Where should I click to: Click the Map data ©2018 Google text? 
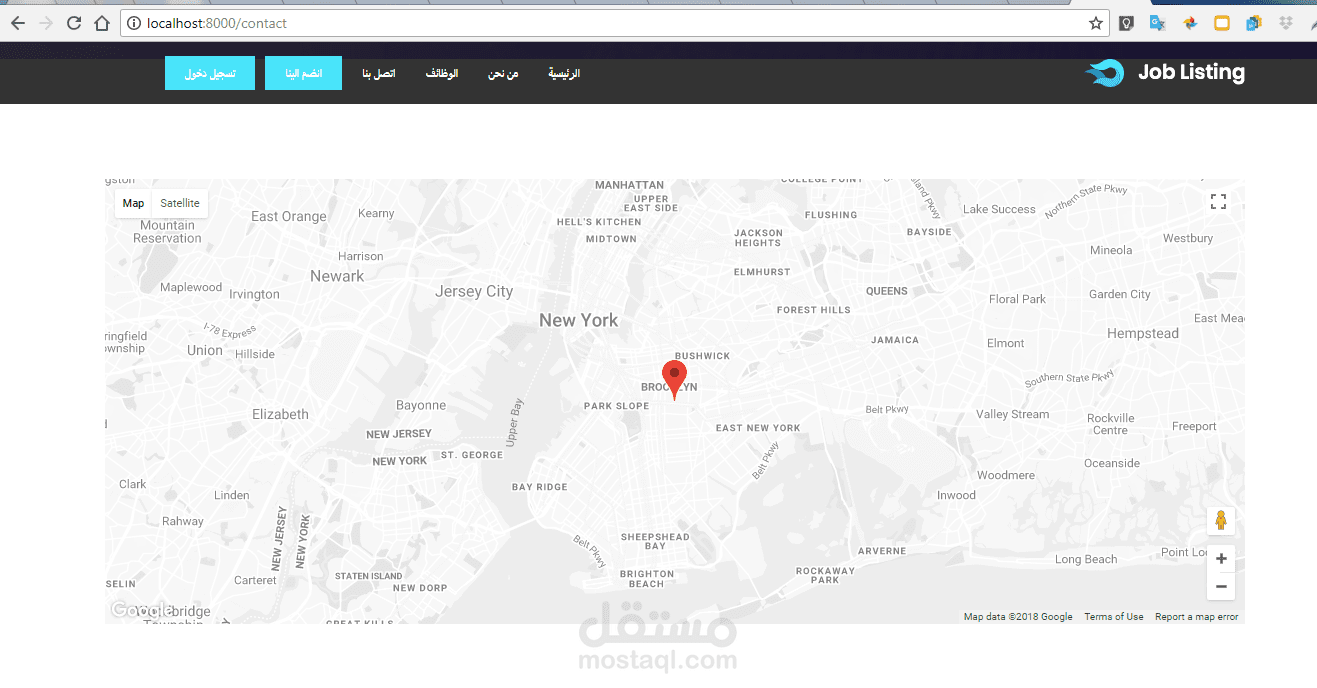(1018, 617)
